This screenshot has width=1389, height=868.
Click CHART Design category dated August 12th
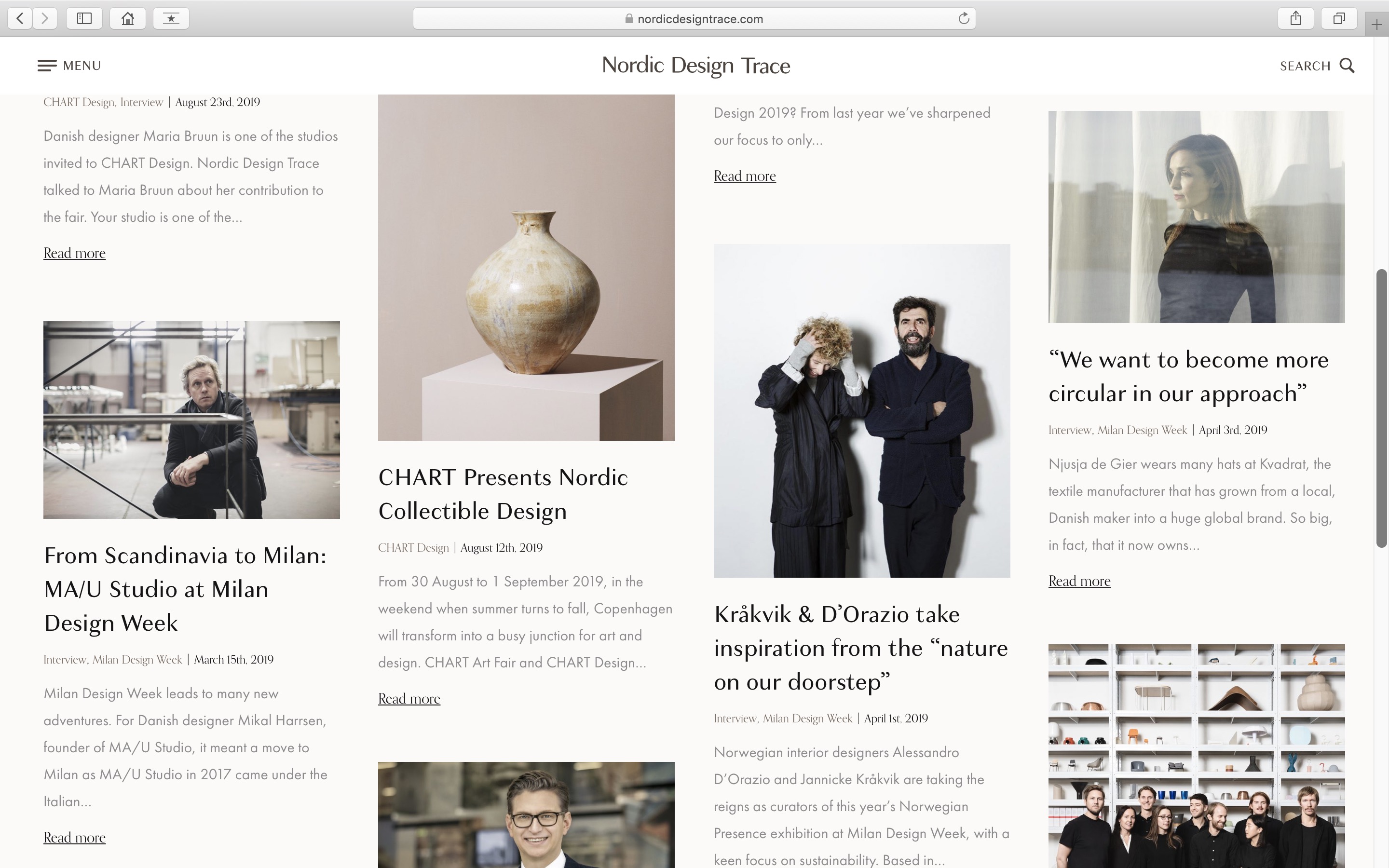(413, 548)
